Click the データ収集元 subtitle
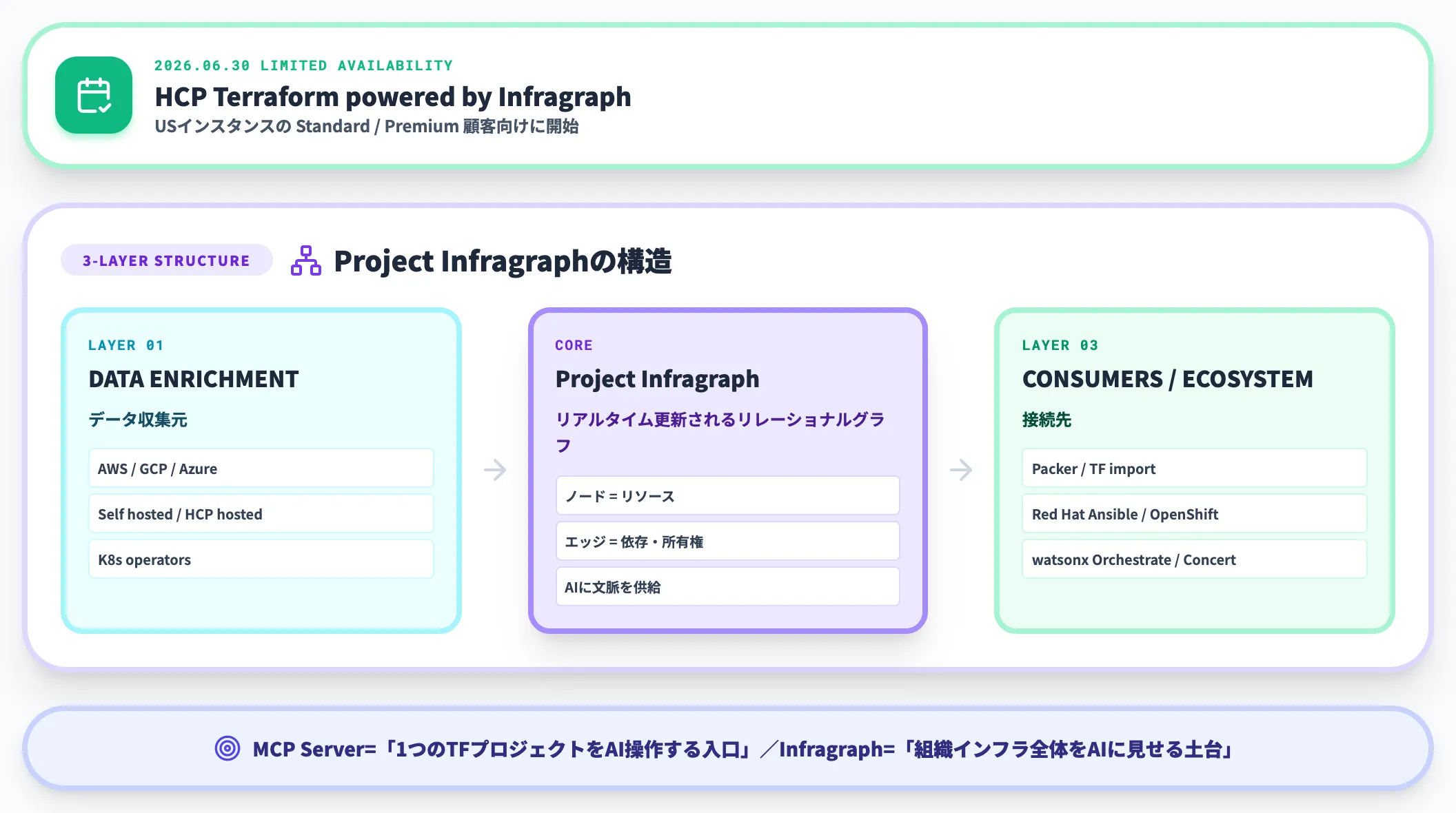This screenshot has width=1456, height=813. tap(138, 420)
